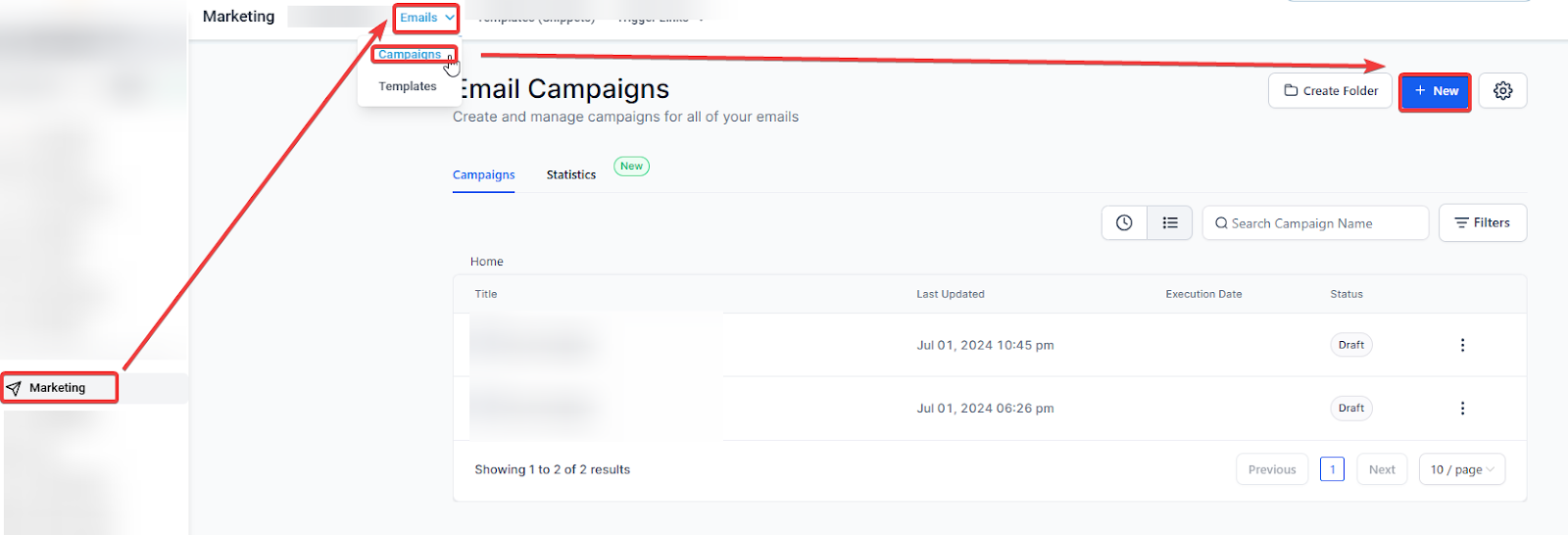Select the Campaigns tab
Viewport: 1568px width, 535px height.
coord(483,174)
